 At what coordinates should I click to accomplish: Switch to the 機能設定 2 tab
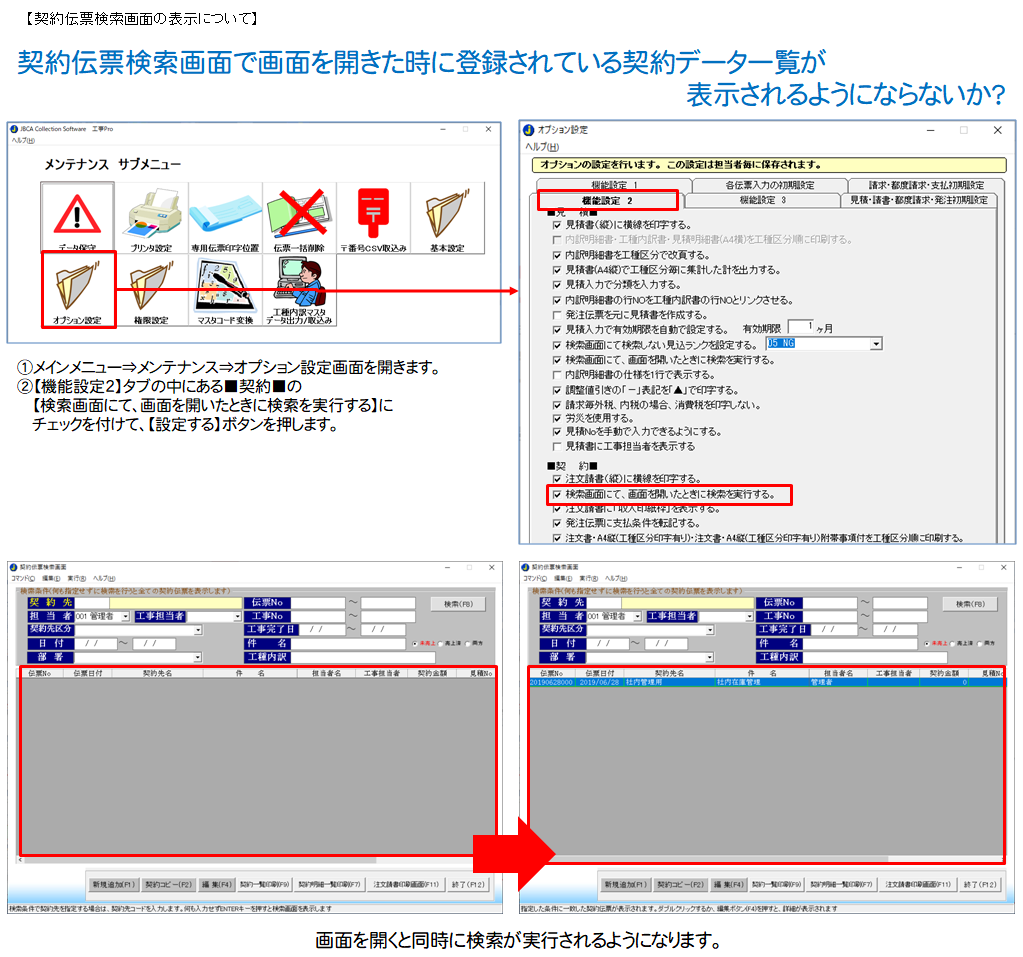(608, 200)
